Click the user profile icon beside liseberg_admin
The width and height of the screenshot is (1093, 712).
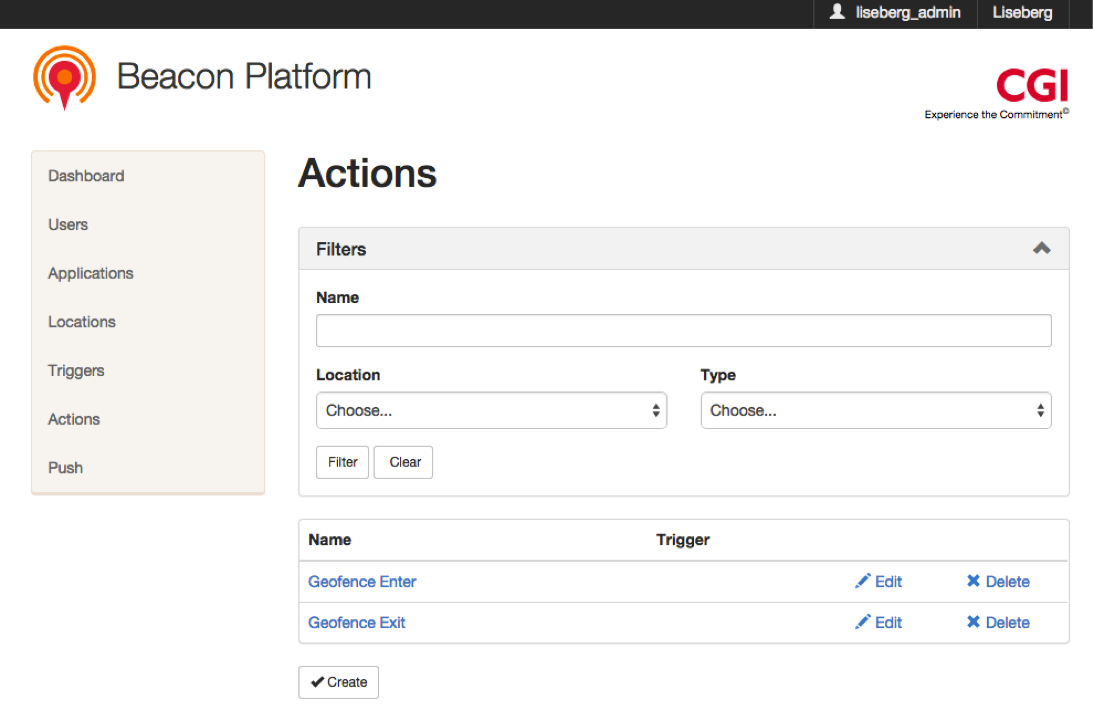click(837, 12)
